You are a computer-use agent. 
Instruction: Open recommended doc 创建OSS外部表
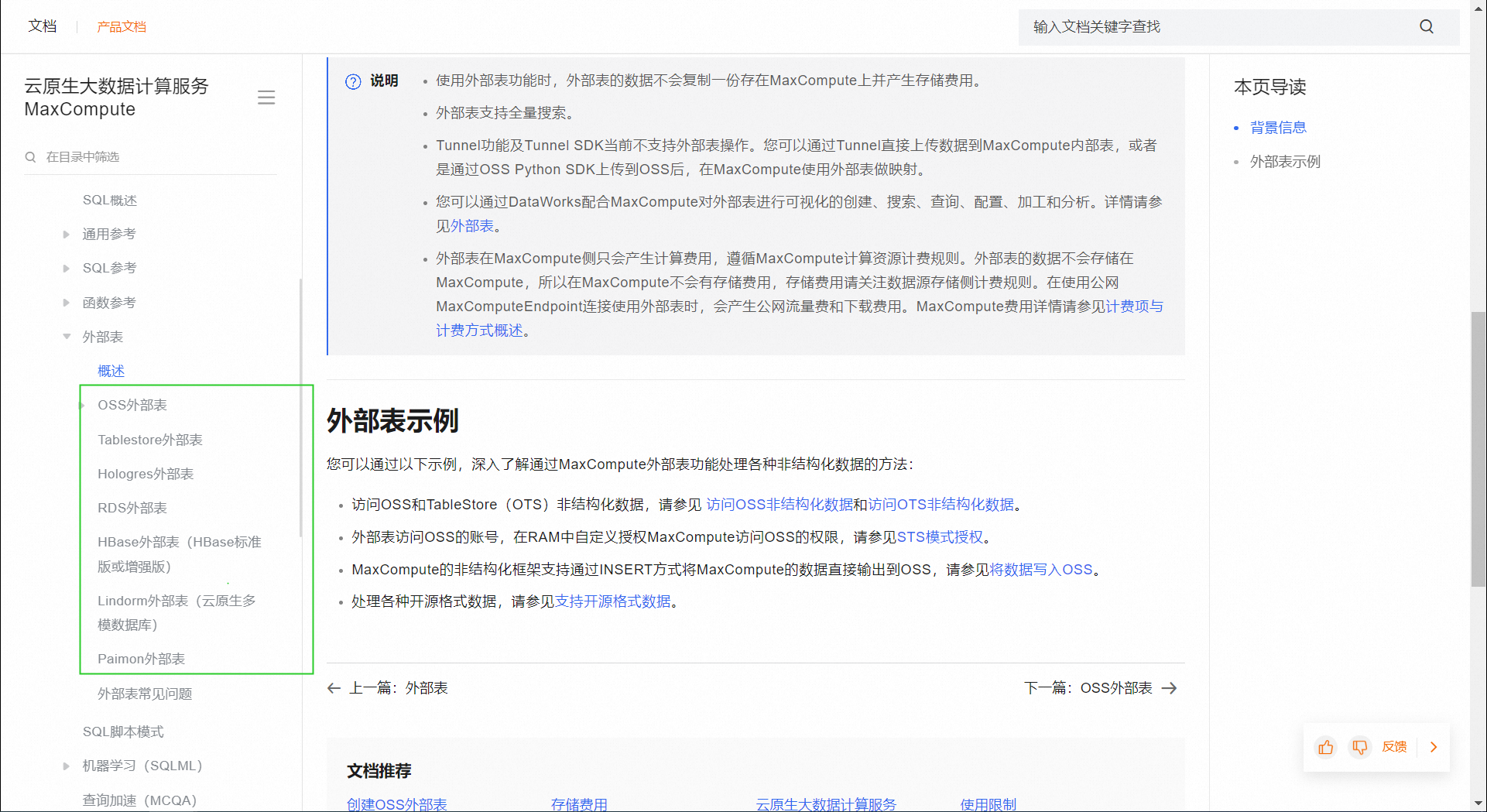coord(397,804)
